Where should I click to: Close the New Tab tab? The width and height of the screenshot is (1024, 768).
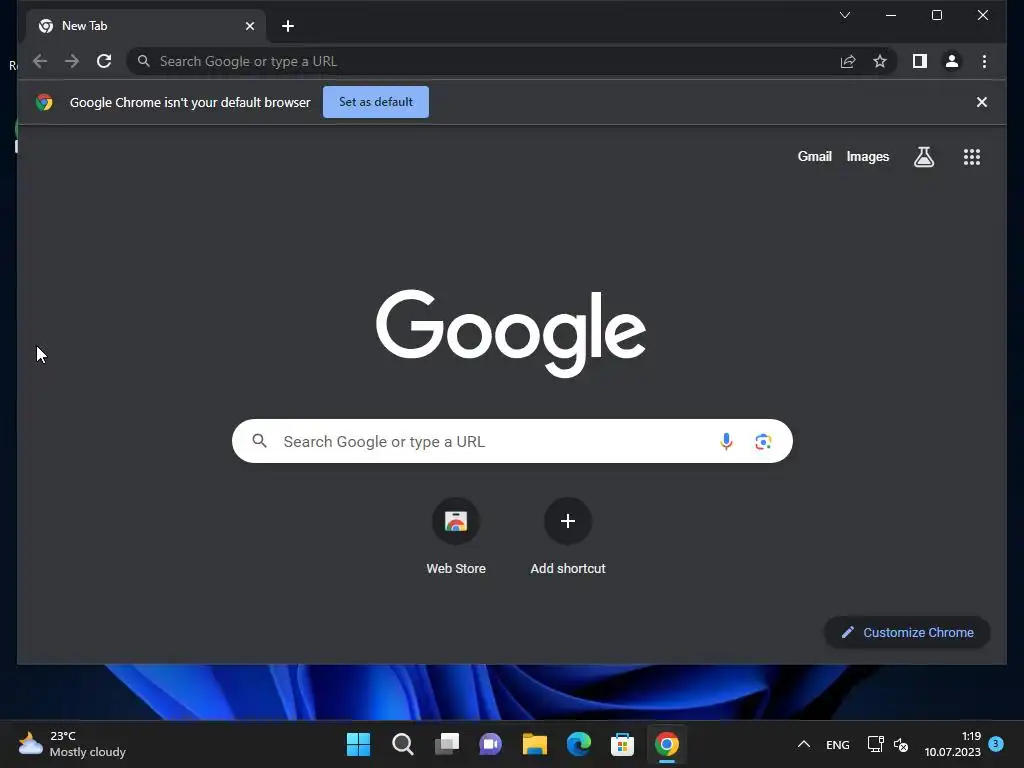250,26
